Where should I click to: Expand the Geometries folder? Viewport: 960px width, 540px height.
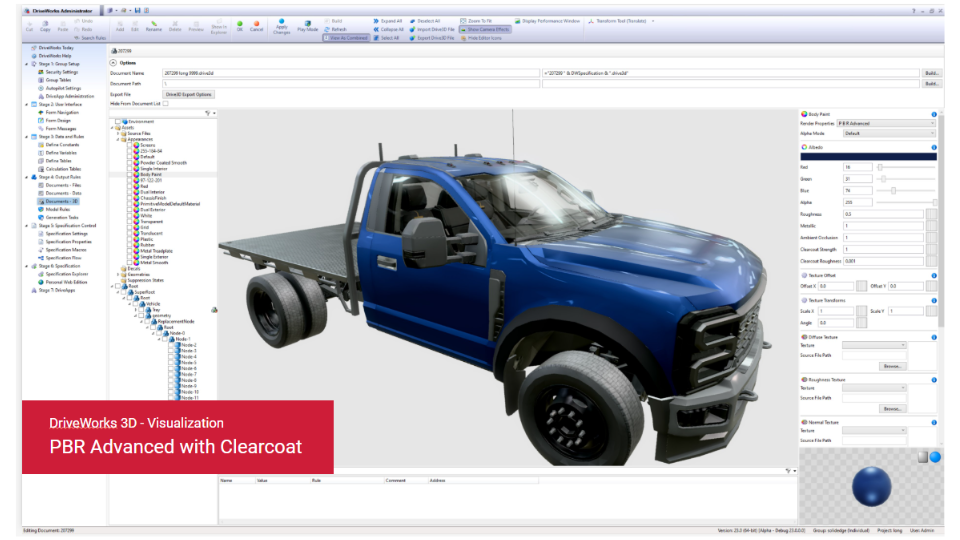click(118, 274)
